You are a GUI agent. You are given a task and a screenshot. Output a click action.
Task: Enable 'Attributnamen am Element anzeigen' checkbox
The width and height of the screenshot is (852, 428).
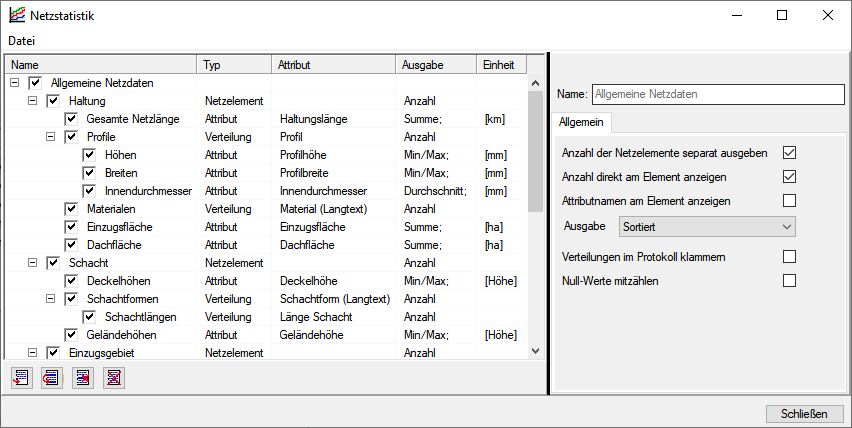pos(789,201)
